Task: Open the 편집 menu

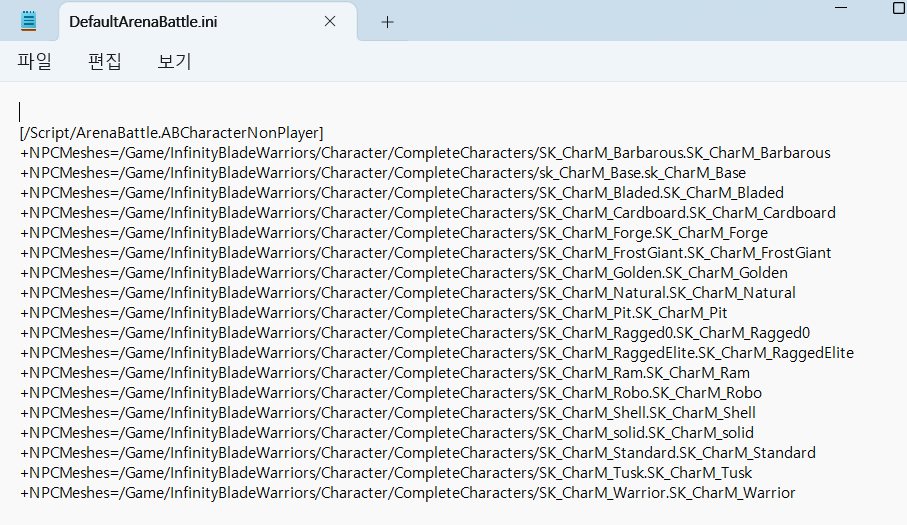Action: click(105, 61)
